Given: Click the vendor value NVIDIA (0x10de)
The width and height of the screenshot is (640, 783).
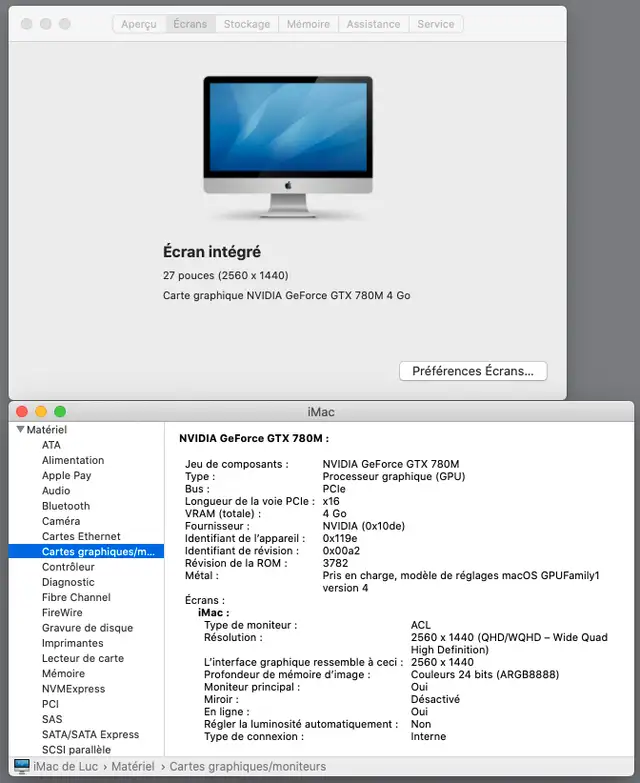Looking at the screenshot, I should [363, 526].
